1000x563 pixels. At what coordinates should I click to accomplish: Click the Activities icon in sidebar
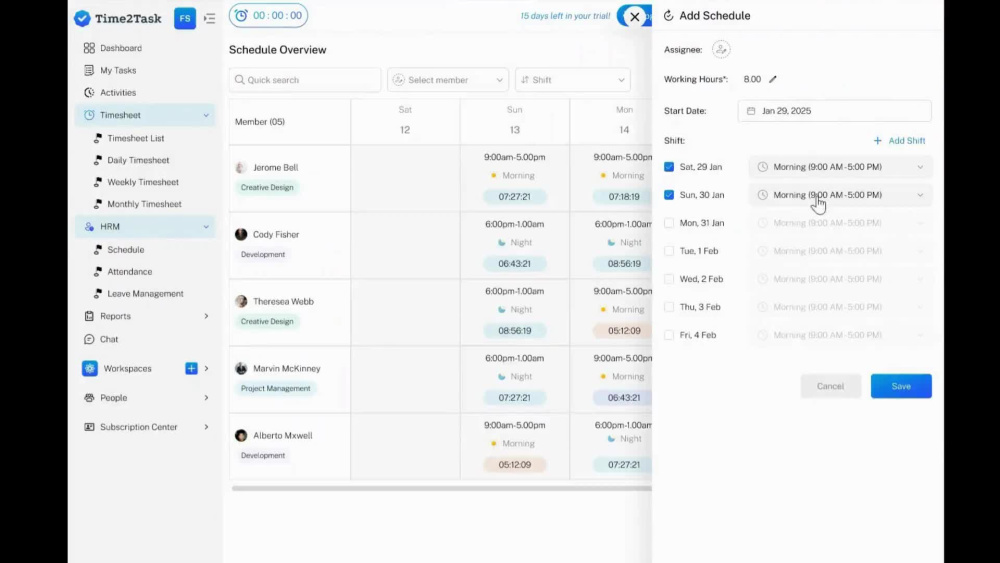coord(89,92)
